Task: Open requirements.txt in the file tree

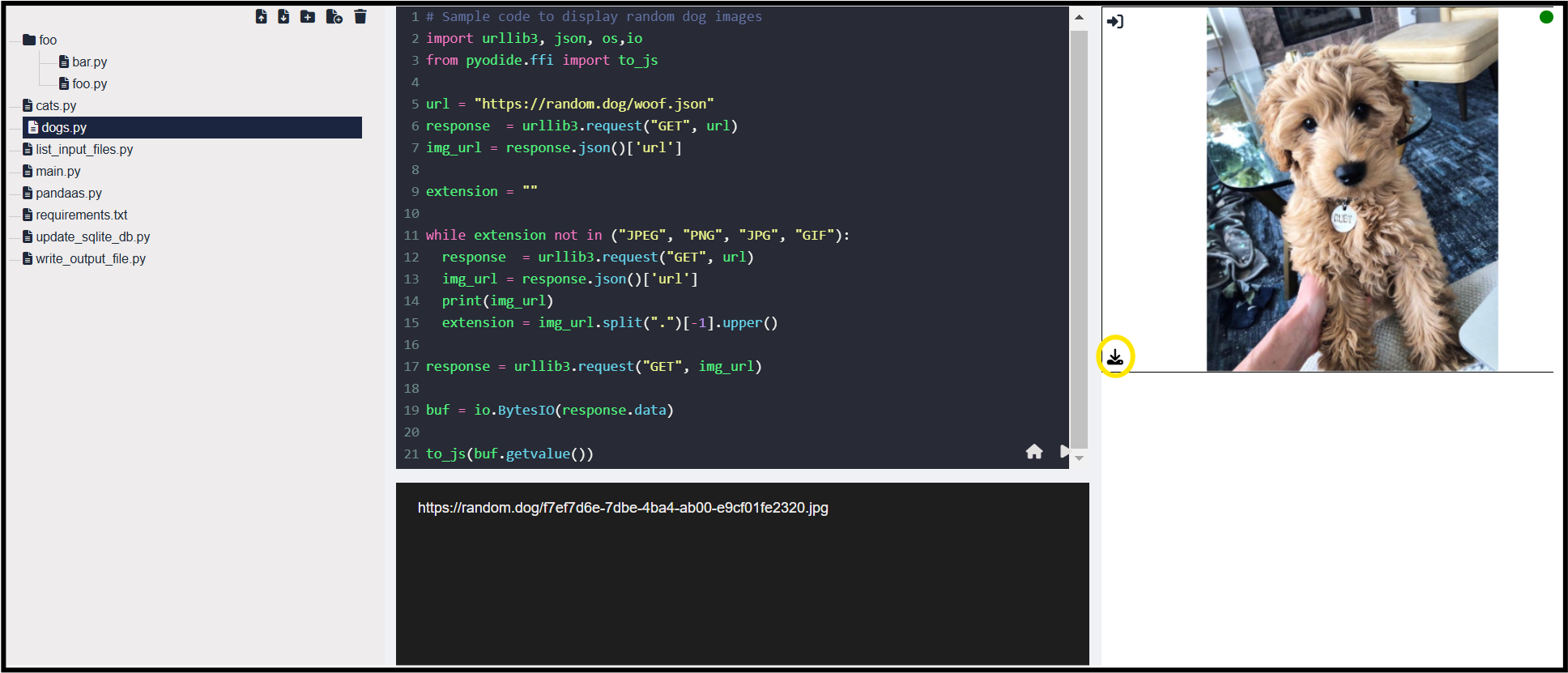Action: click(81, 215)
